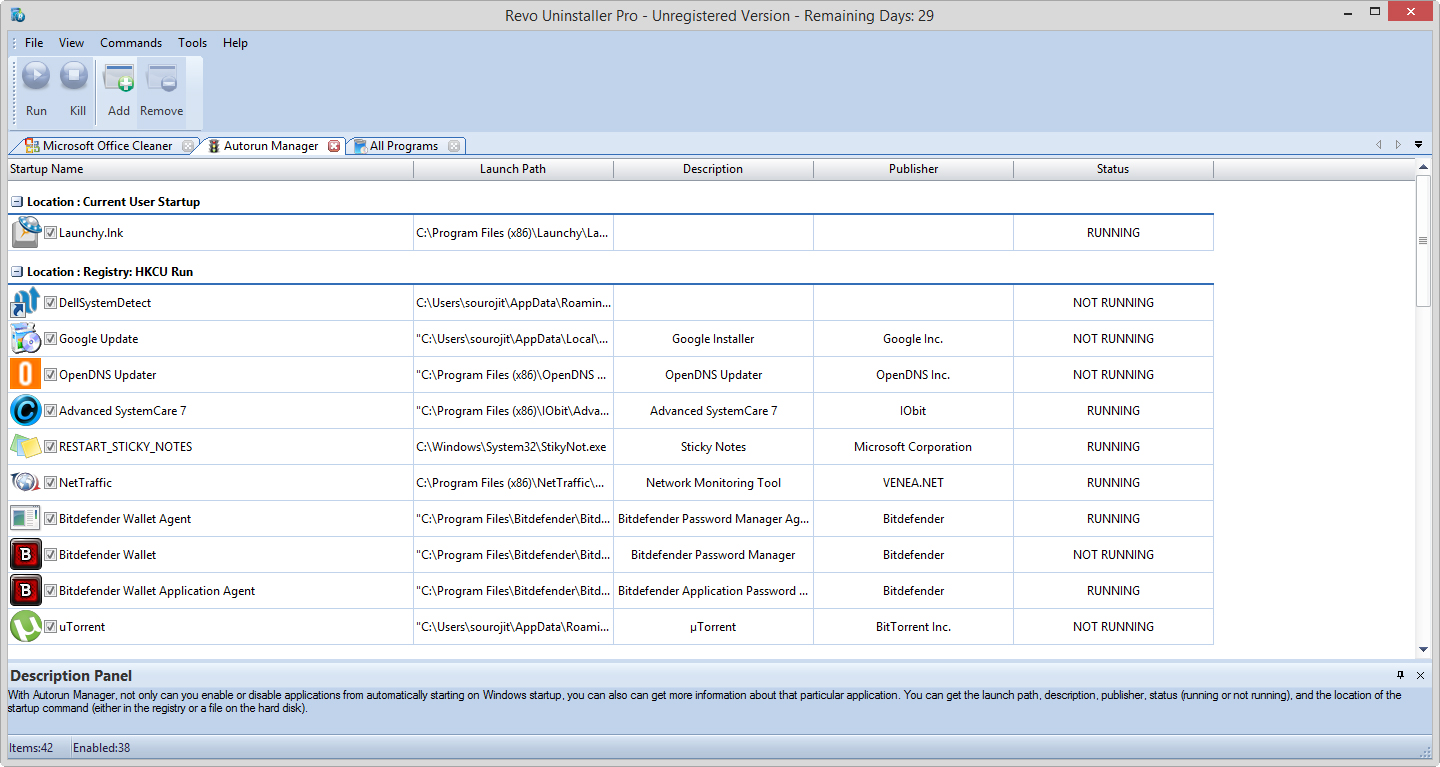This screenshot has width=1440, height=767.
Task: Uncheck the Google Update checkbox
Action: click(50, 339)
